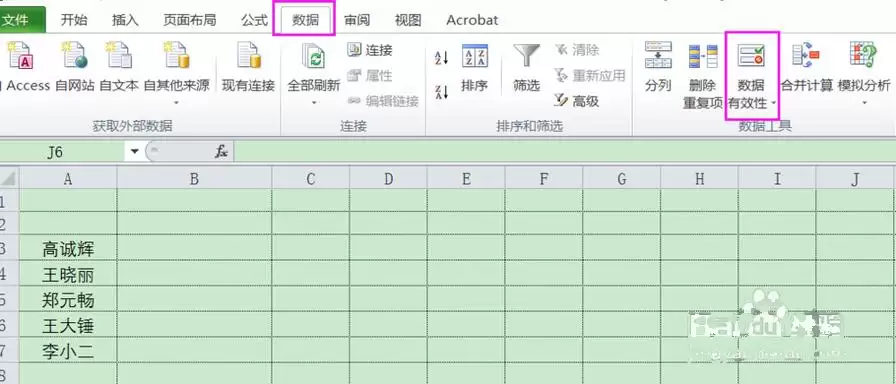Open the Acrobat ribbon tab
Screen dimensions: 896x384
pyautogui.click(x=472, y=20)
